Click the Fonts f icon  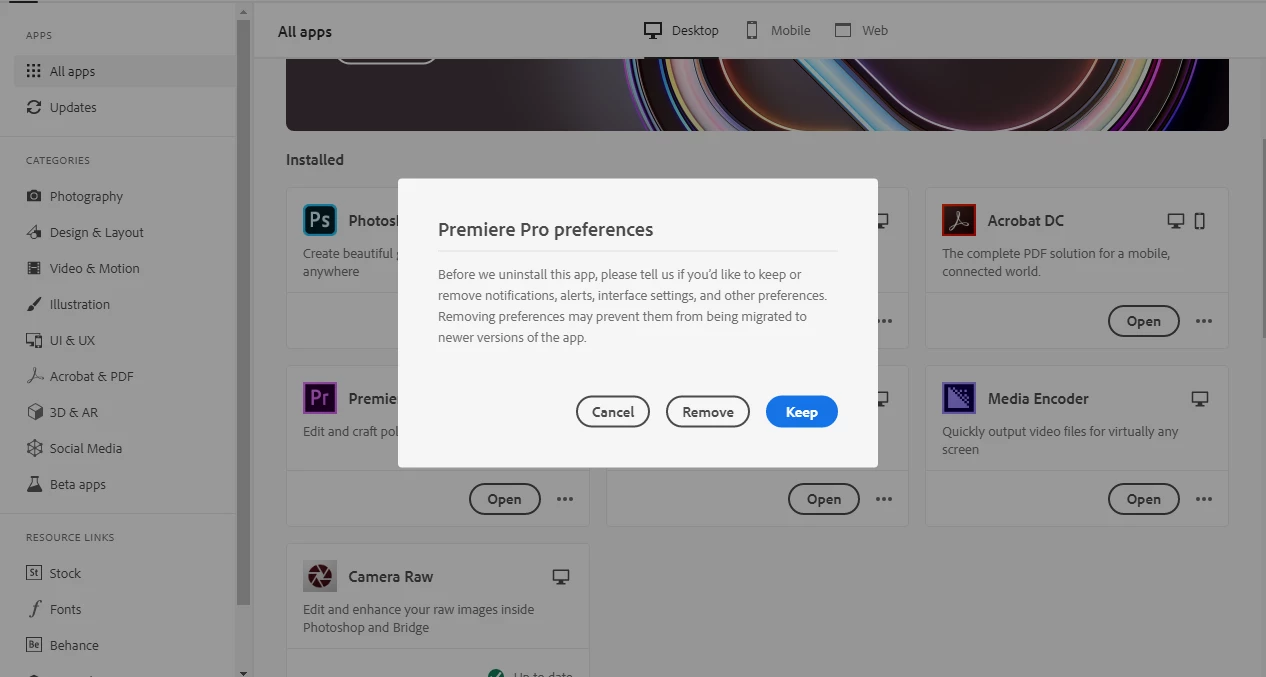pos(34,609)
